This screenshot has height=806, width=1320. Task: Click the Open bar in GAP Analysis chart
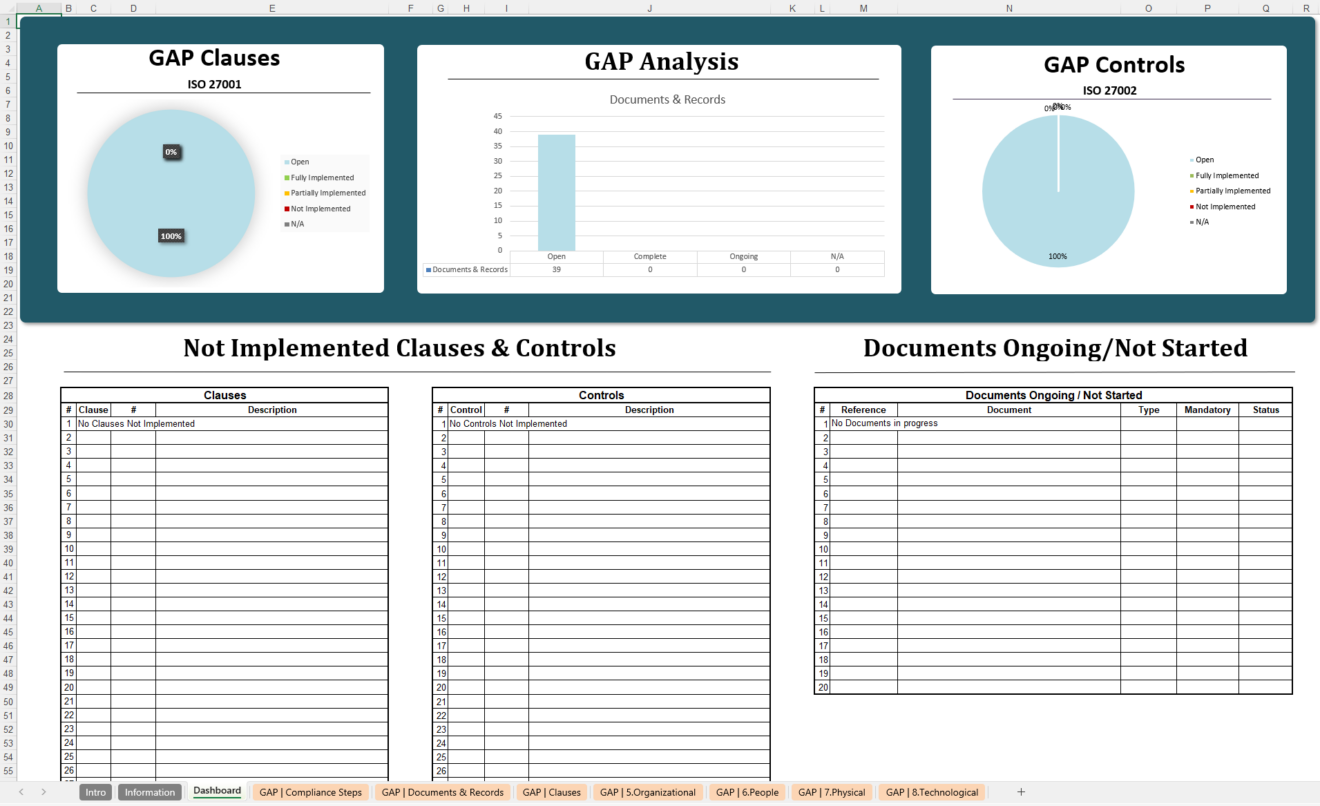tap(557, 190)
